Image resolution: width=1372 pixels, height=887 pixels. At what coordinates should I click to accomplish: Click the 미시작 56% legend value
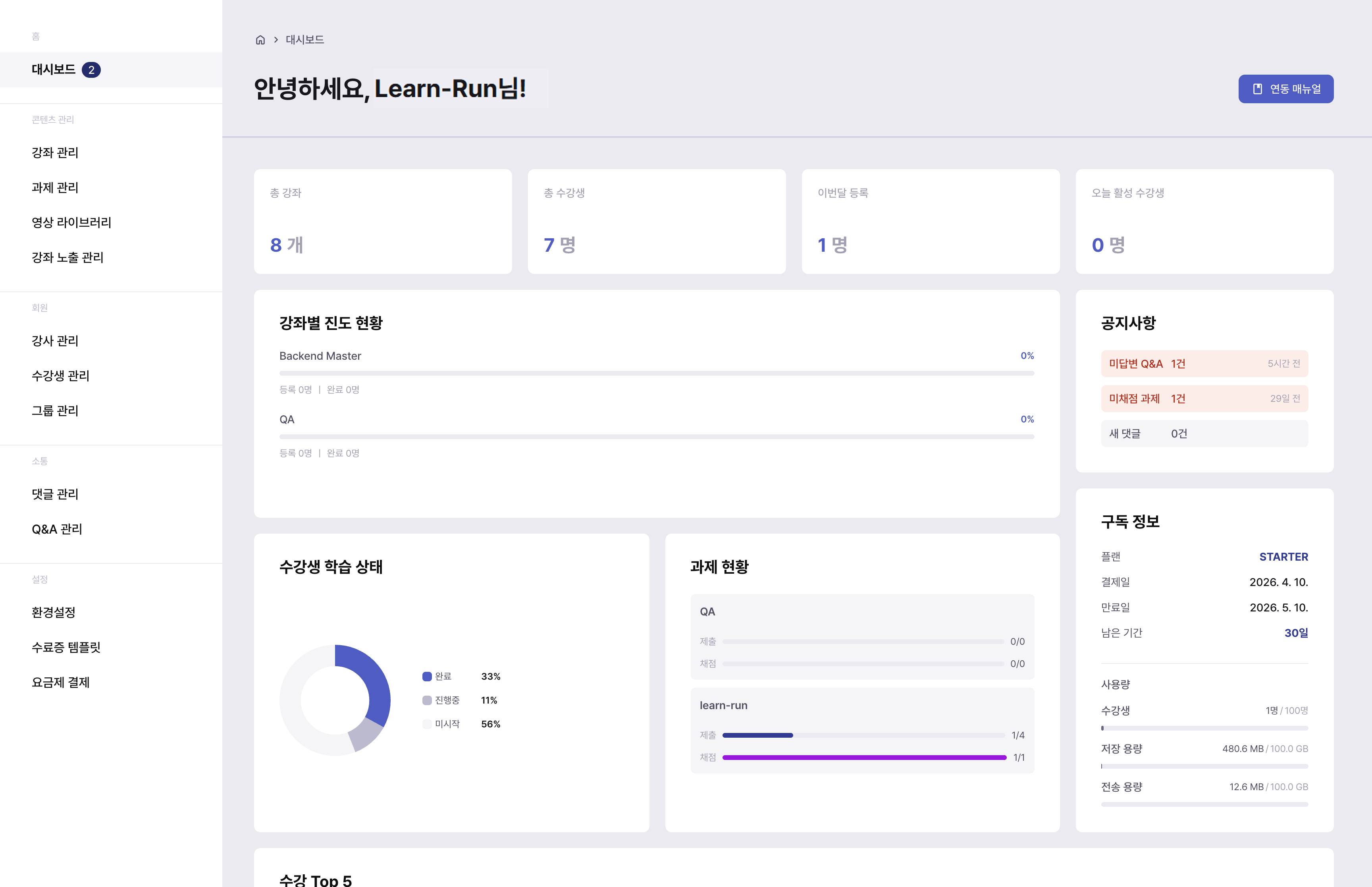491,724
